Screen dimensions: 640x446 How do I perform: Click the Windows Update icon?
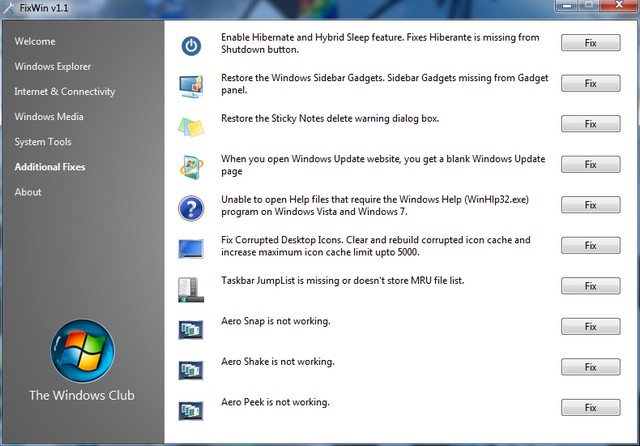pos(191,167)
